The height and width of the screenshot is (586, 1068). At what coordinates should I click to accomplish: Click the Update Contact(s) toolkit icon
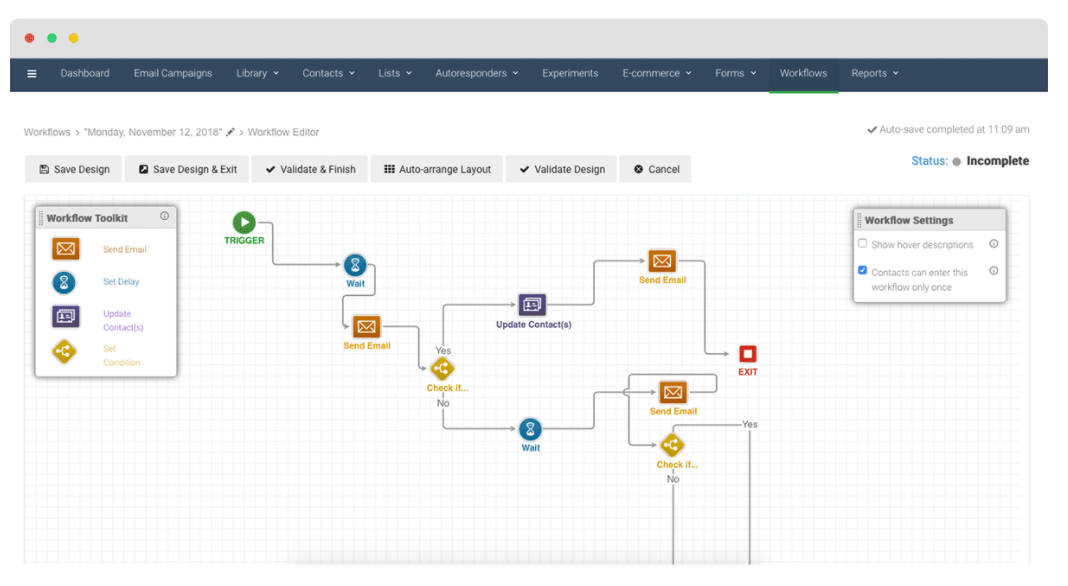coord(65,316)
